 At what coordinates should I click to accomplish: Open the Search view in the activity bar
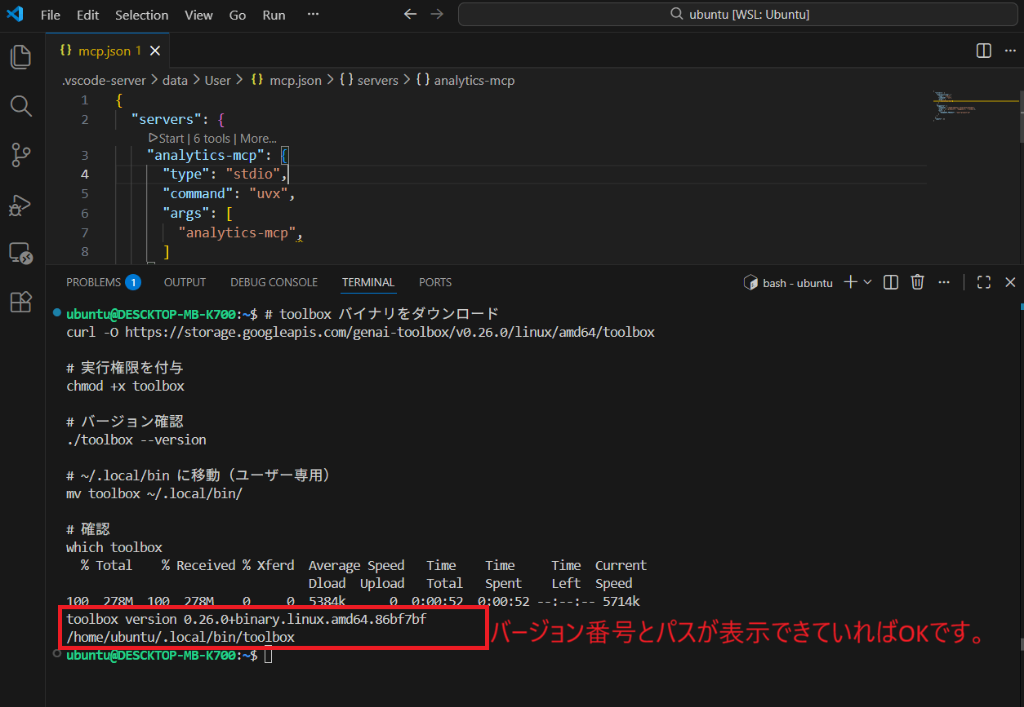[21, 106]
